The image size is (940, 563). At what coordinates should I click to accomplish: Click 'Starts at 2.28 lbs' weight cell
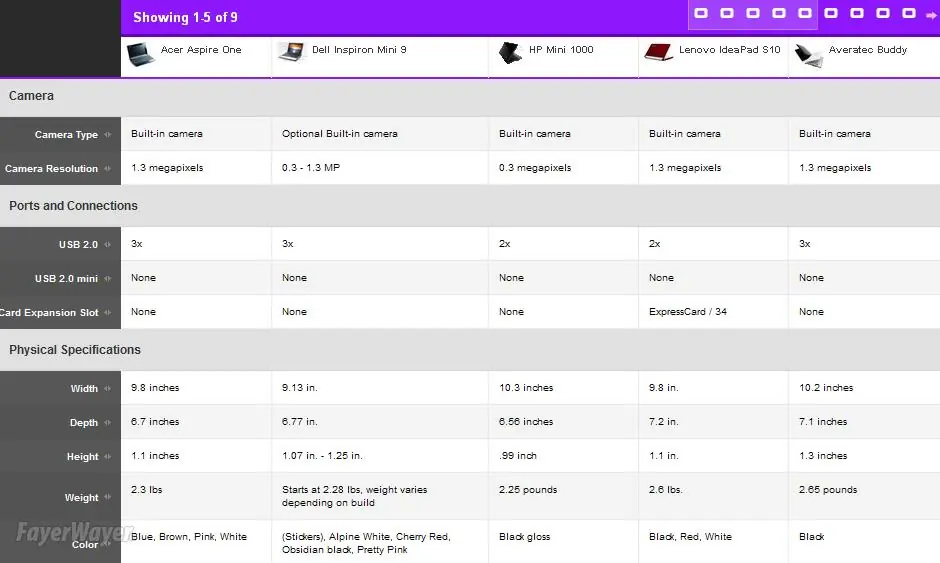tap(354, 496)
